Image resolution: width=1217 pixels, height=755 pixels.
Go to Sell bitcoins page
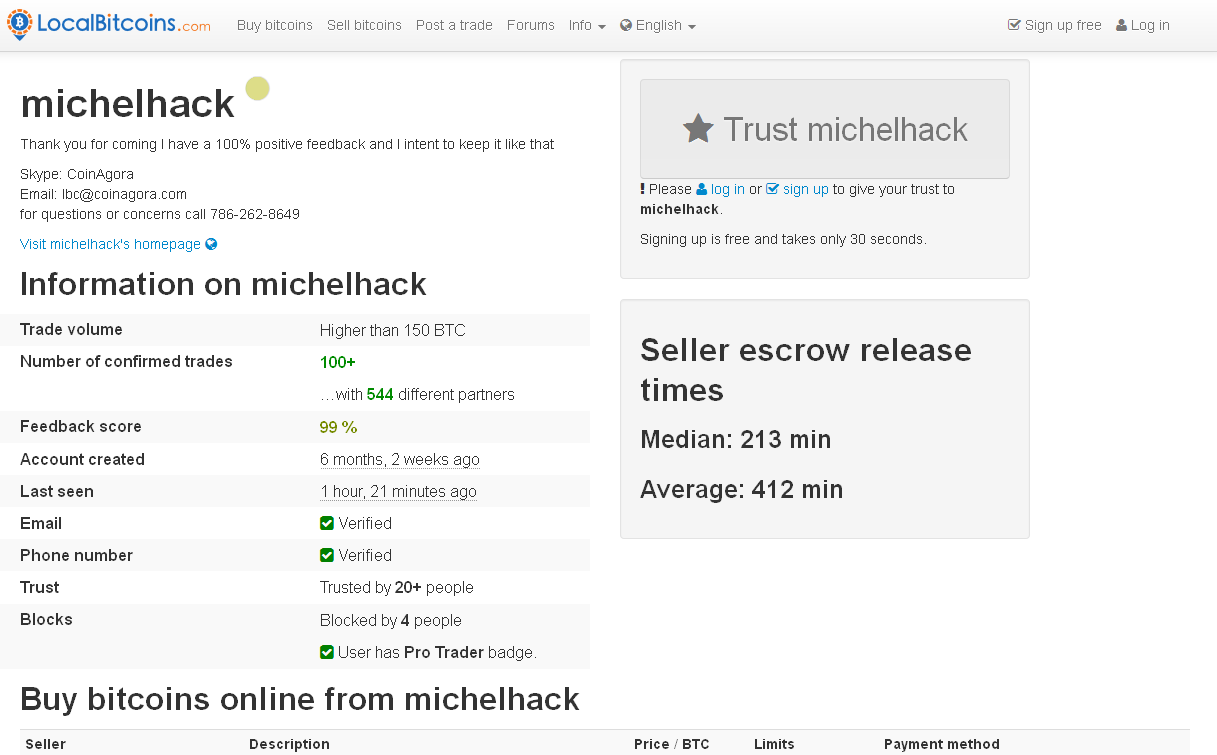(x=364, y=25)
